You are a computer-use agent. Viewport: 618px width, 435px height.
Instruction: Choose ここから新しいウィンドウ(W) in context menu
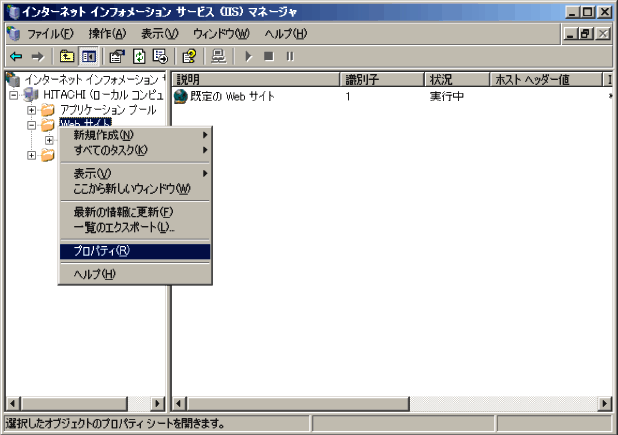(x=135, y=189)
